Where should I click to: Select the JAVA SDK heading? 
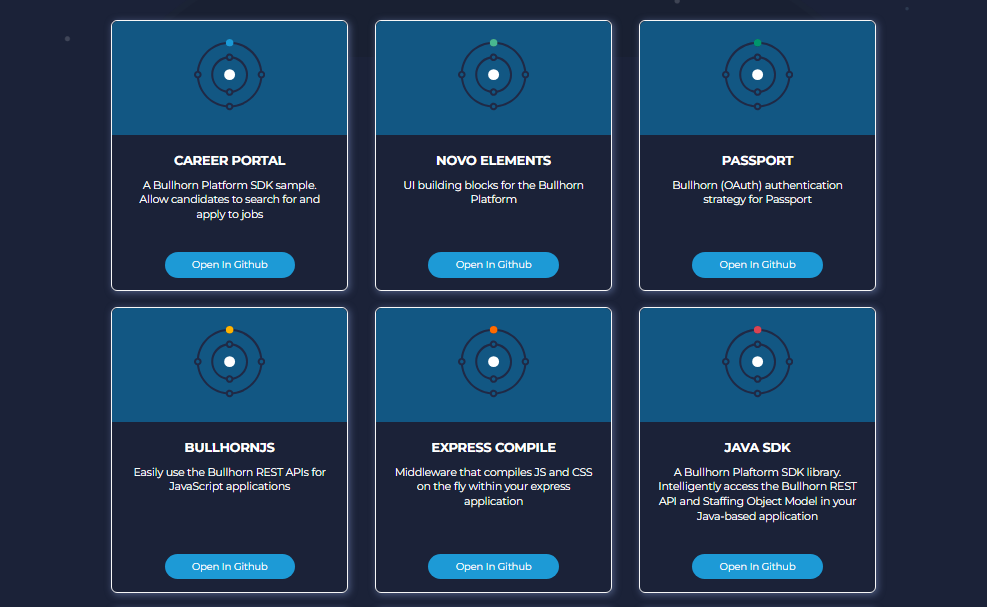pyautogui.click(x=757, y=448)
